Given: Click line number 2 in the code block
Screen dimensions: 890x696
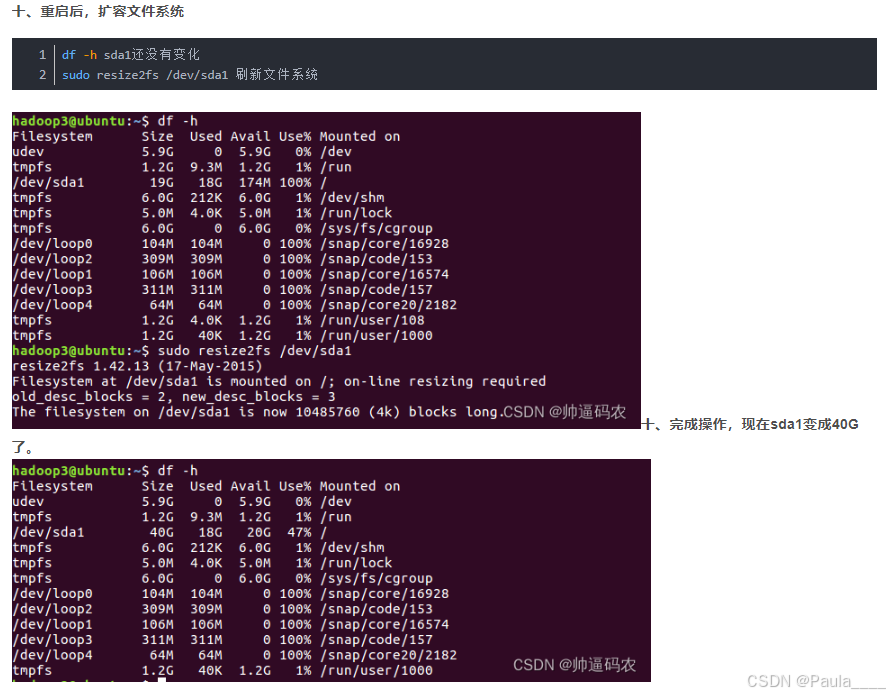Looking at the screenshot, I should 43,74.
